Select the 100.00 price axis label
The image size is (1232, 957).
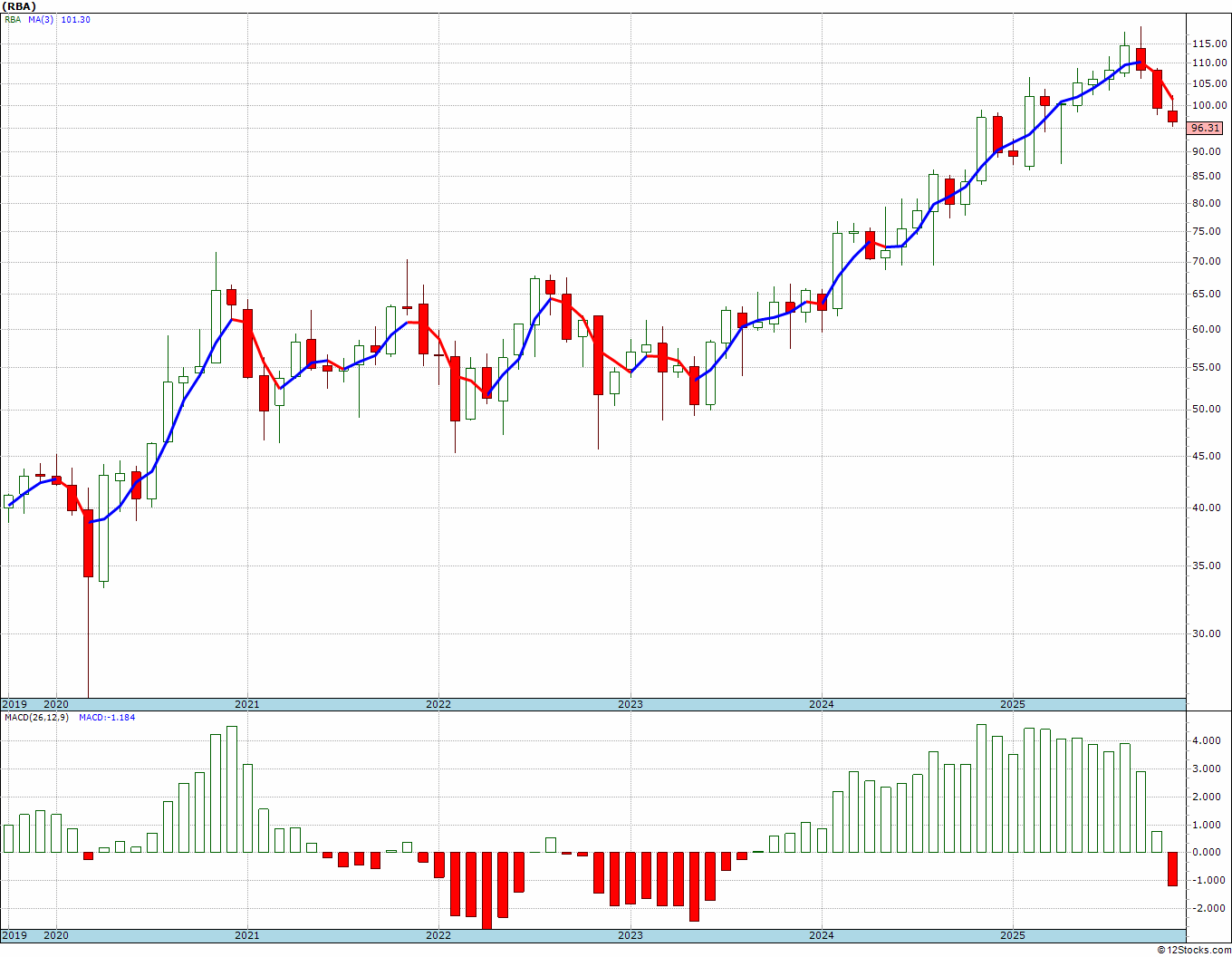(1209, 105)
